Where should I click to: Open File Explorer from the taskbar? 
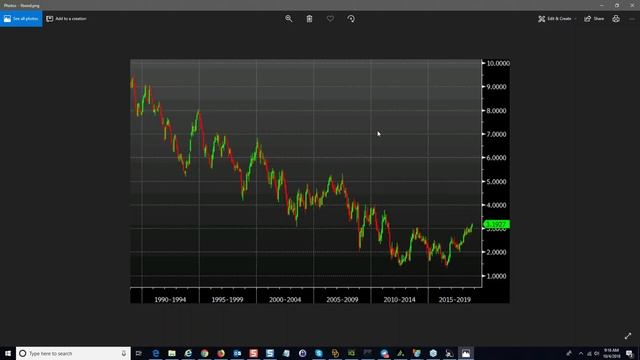pos(172,353)
